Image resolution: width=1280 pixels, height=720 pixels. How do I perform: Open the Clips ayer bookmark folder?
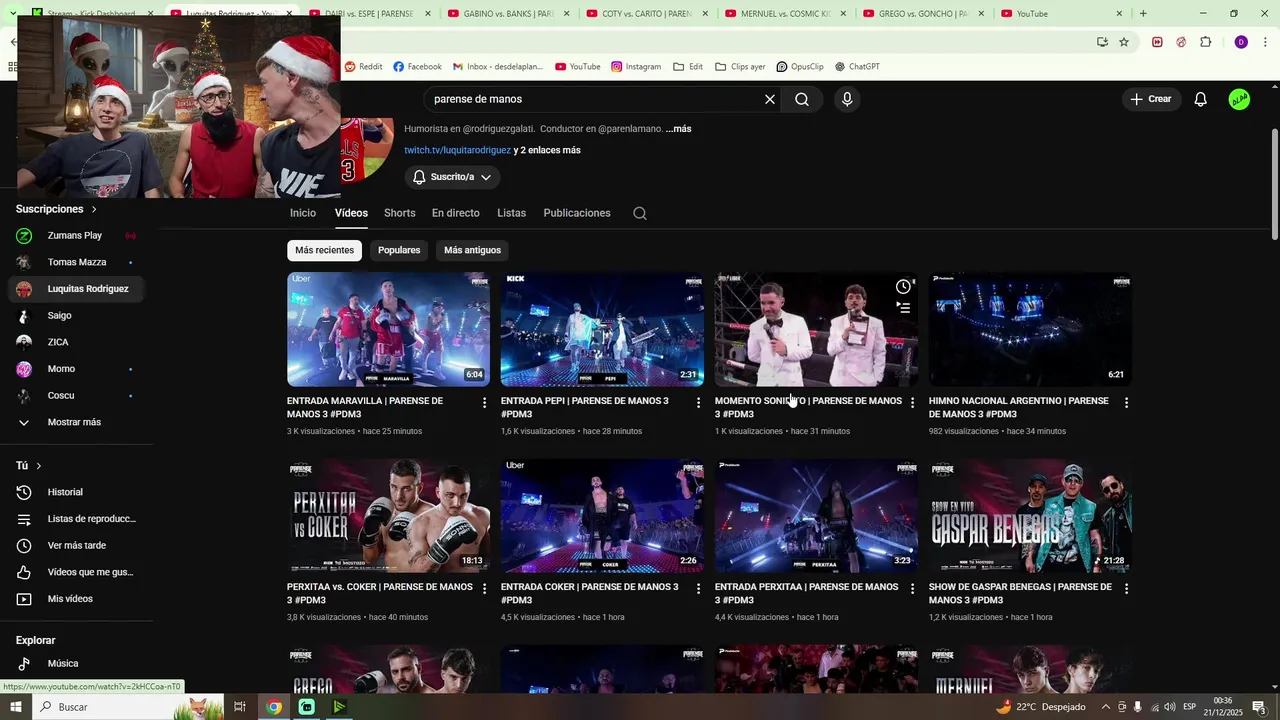pos(740,67)
